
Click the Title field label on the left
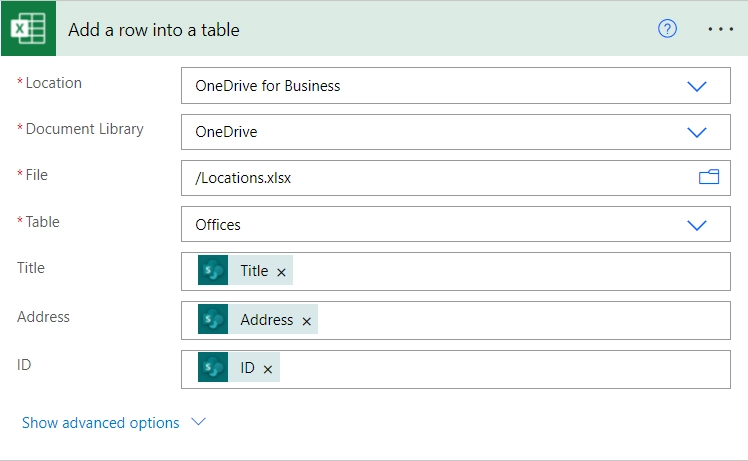coord(31,268)
